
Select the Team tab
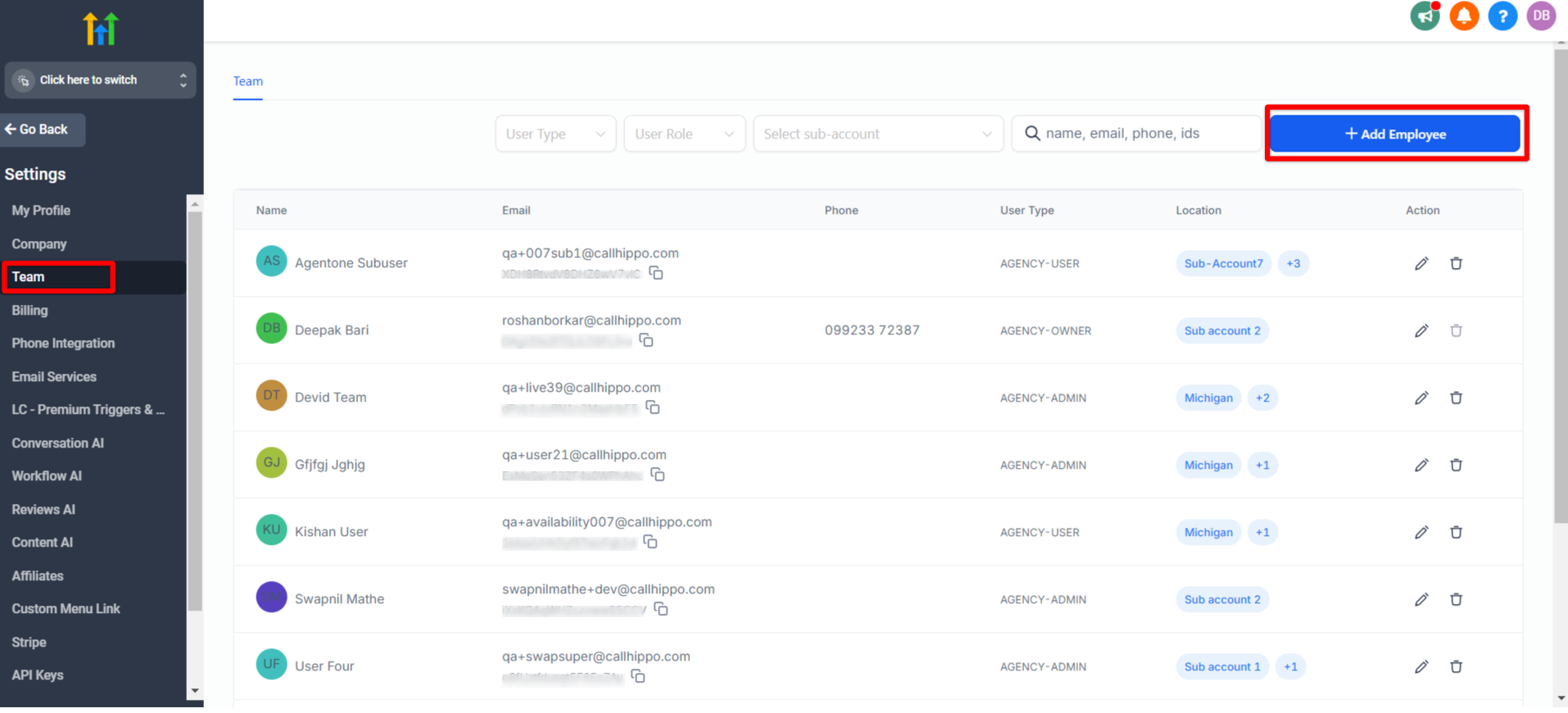pos(247,81)
